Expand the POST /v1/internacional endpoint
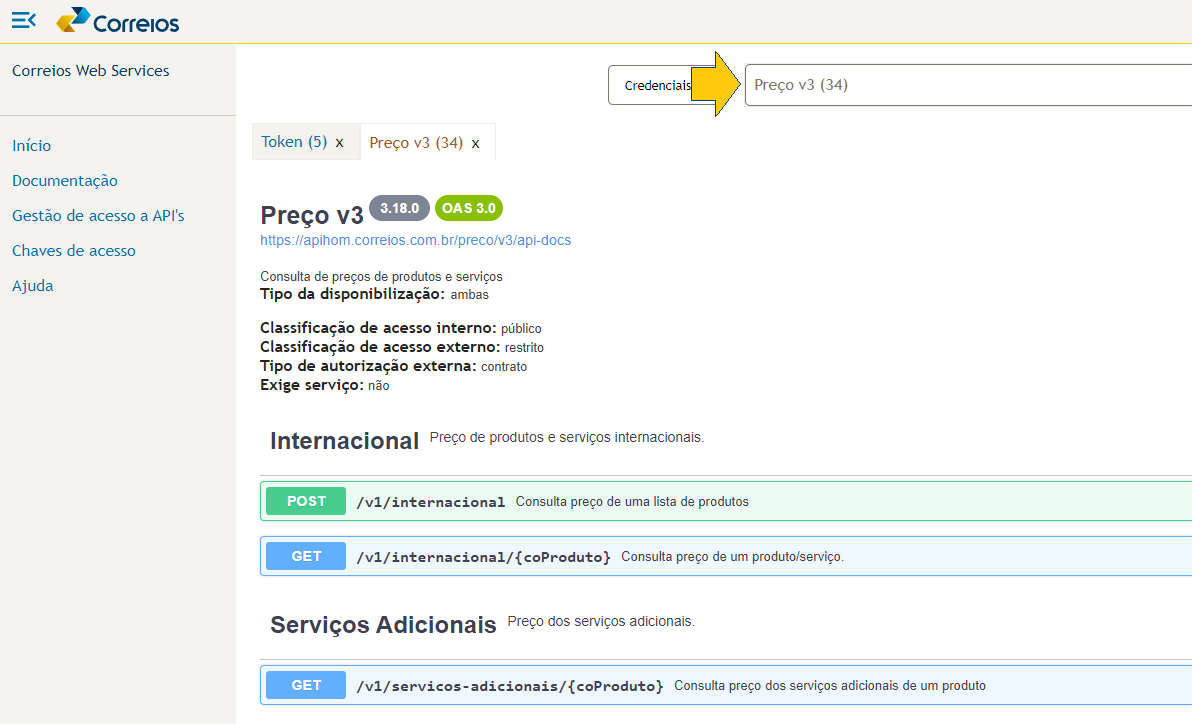 pos(726,501)
